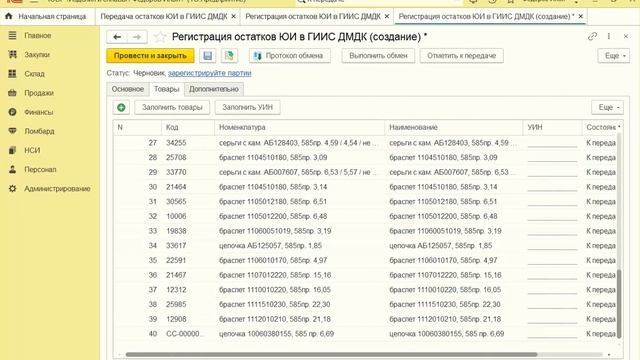Switch to Передача остатков ЮИ в ГИИС ДМДК tab
Image resolution: width=640 pixels, height=360 pixels.
(x=164, y=16)
